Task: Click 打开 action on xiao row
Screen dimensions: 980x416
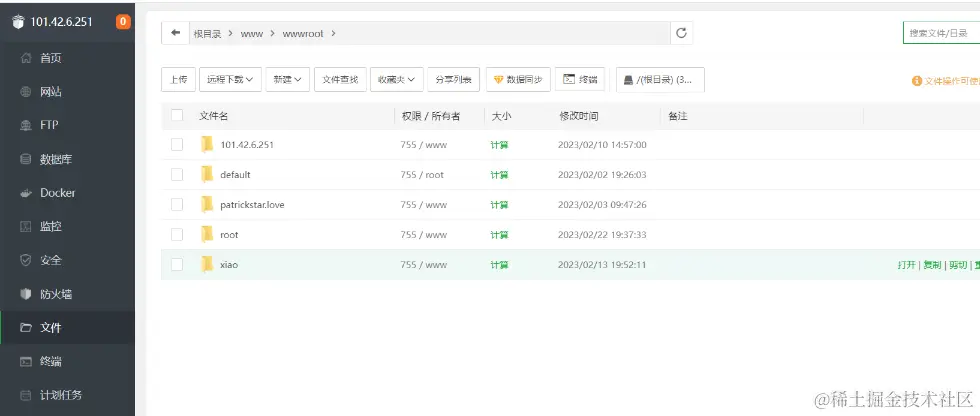Action: [907, 265]
